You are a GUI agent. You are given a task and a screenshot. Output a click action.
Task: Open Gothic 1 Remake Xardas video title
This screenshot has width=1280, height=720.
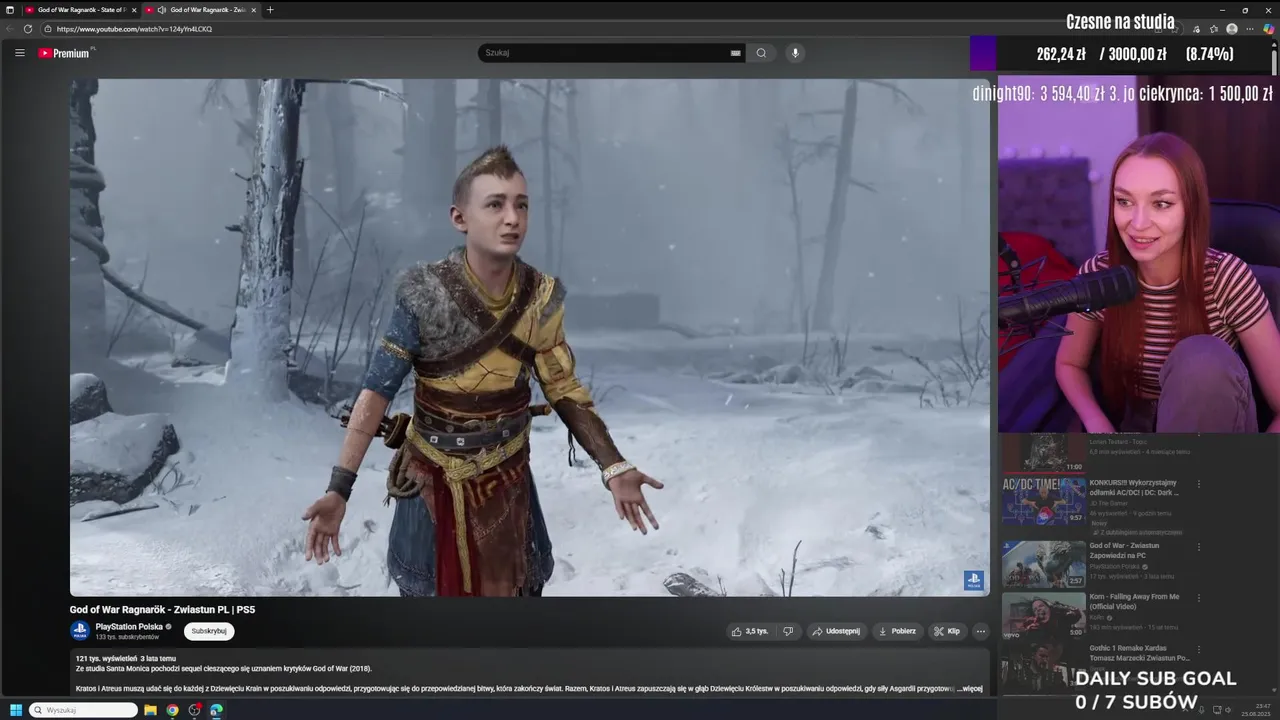(x=1139, y=652)
